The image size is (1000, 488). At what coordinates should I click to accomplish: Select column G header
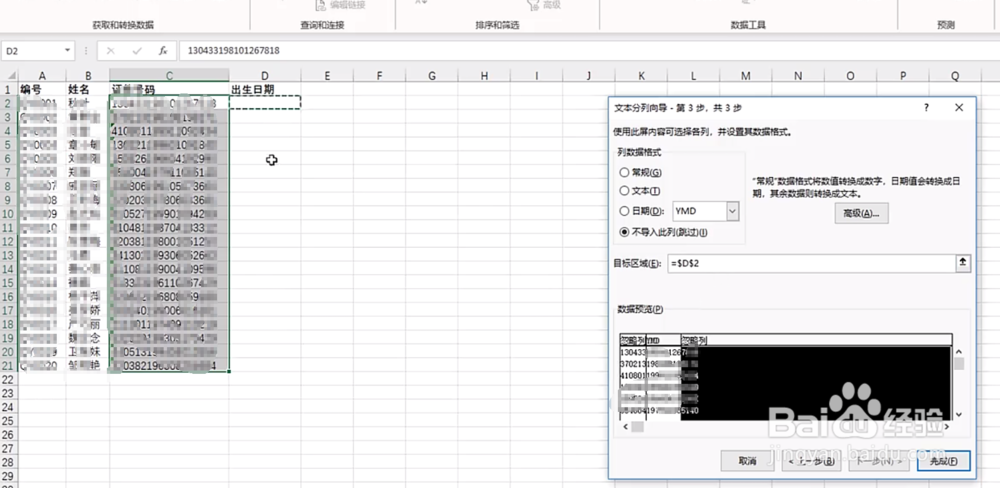432,76
